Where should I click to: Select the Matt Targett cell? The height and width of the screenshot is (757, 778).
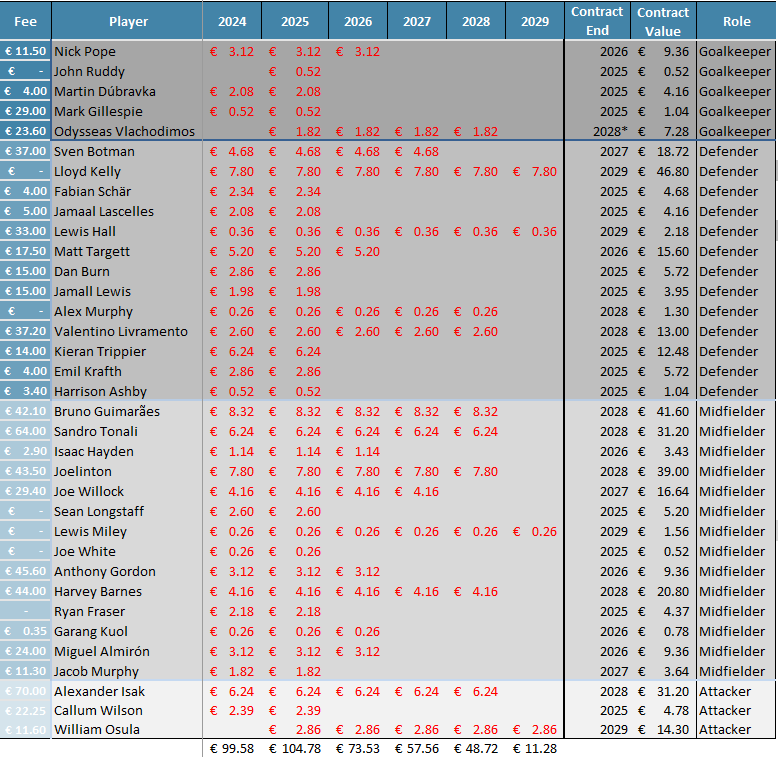tap(127, 251)
